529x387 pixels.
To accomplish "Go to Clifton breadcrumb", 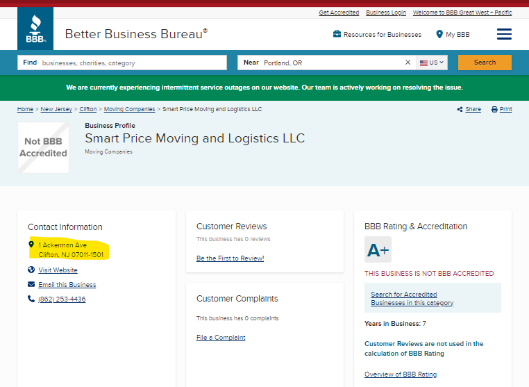I will tap(88, 109).
